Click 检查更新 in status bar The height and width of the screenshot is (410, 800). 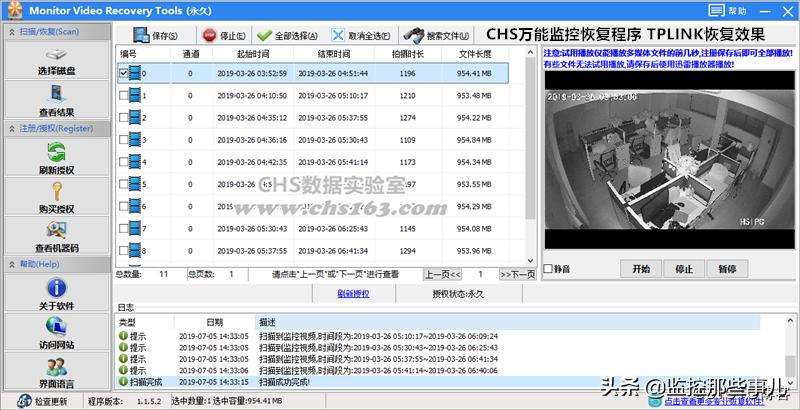(x=43, y=401)
